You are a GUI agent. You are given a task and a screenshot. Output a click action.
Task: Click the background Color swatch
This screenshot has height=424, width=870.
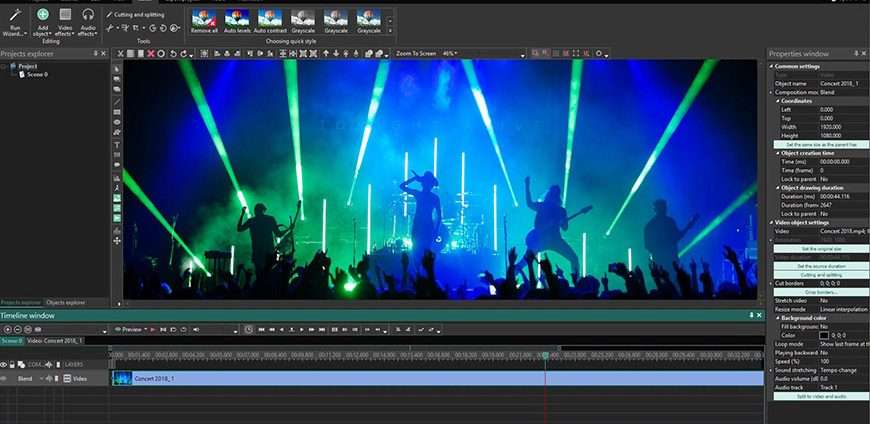click(824, 335)
